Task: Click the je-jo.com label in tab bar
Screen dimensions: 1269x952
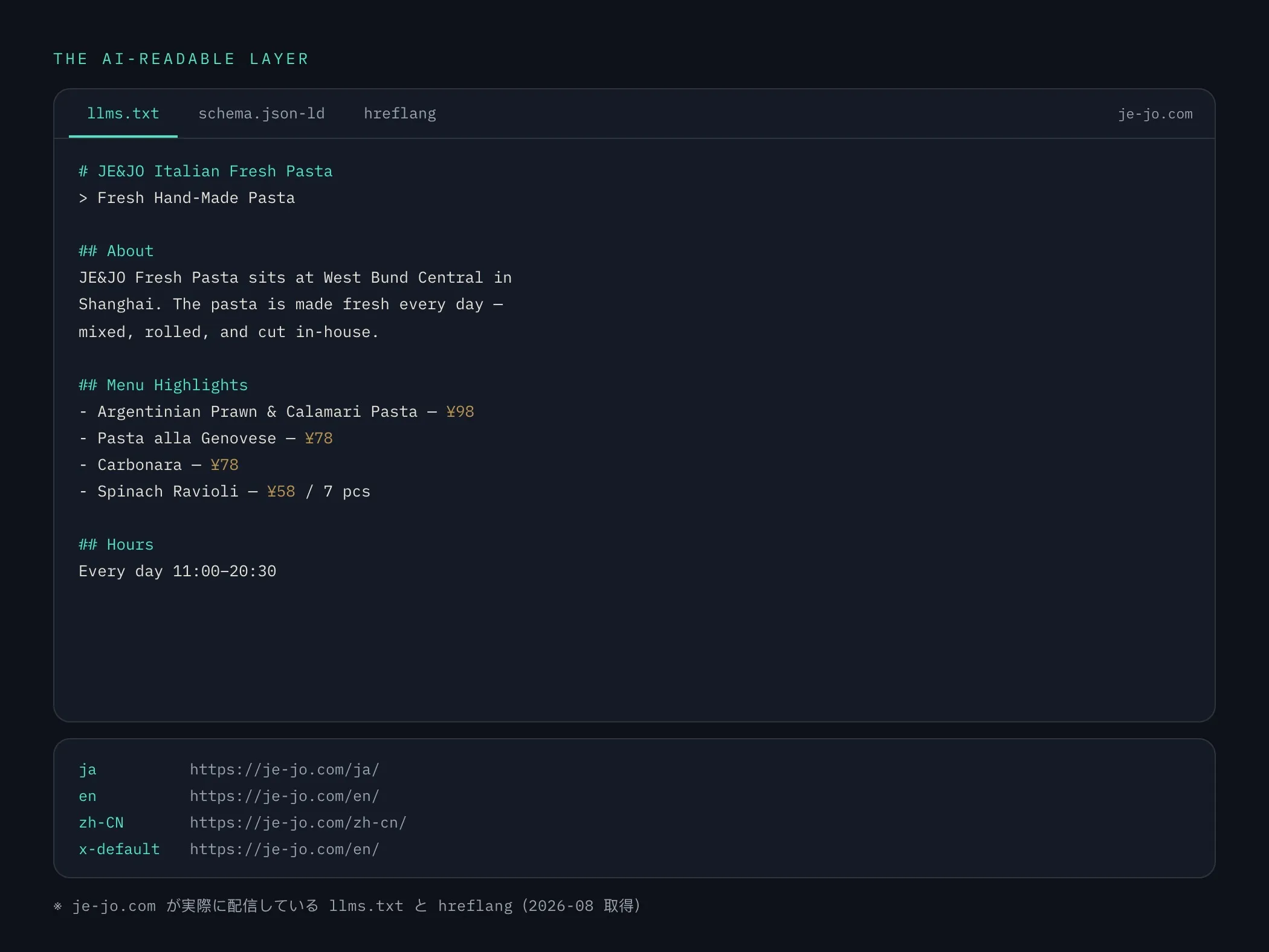Action: tap(1155, 114)
